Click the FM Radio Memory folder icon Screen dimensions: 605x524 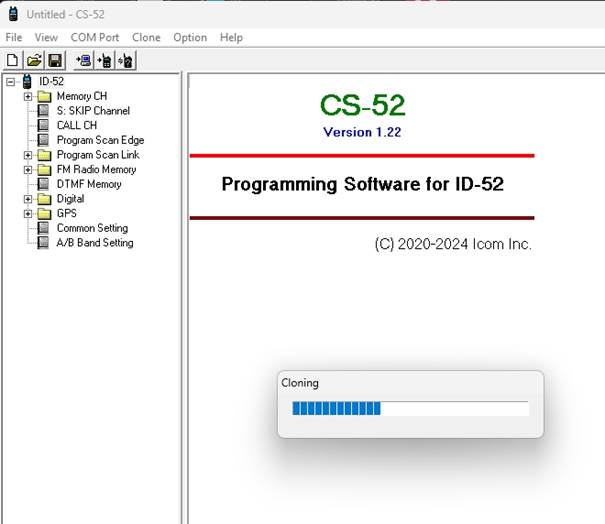tap(44, 170)
